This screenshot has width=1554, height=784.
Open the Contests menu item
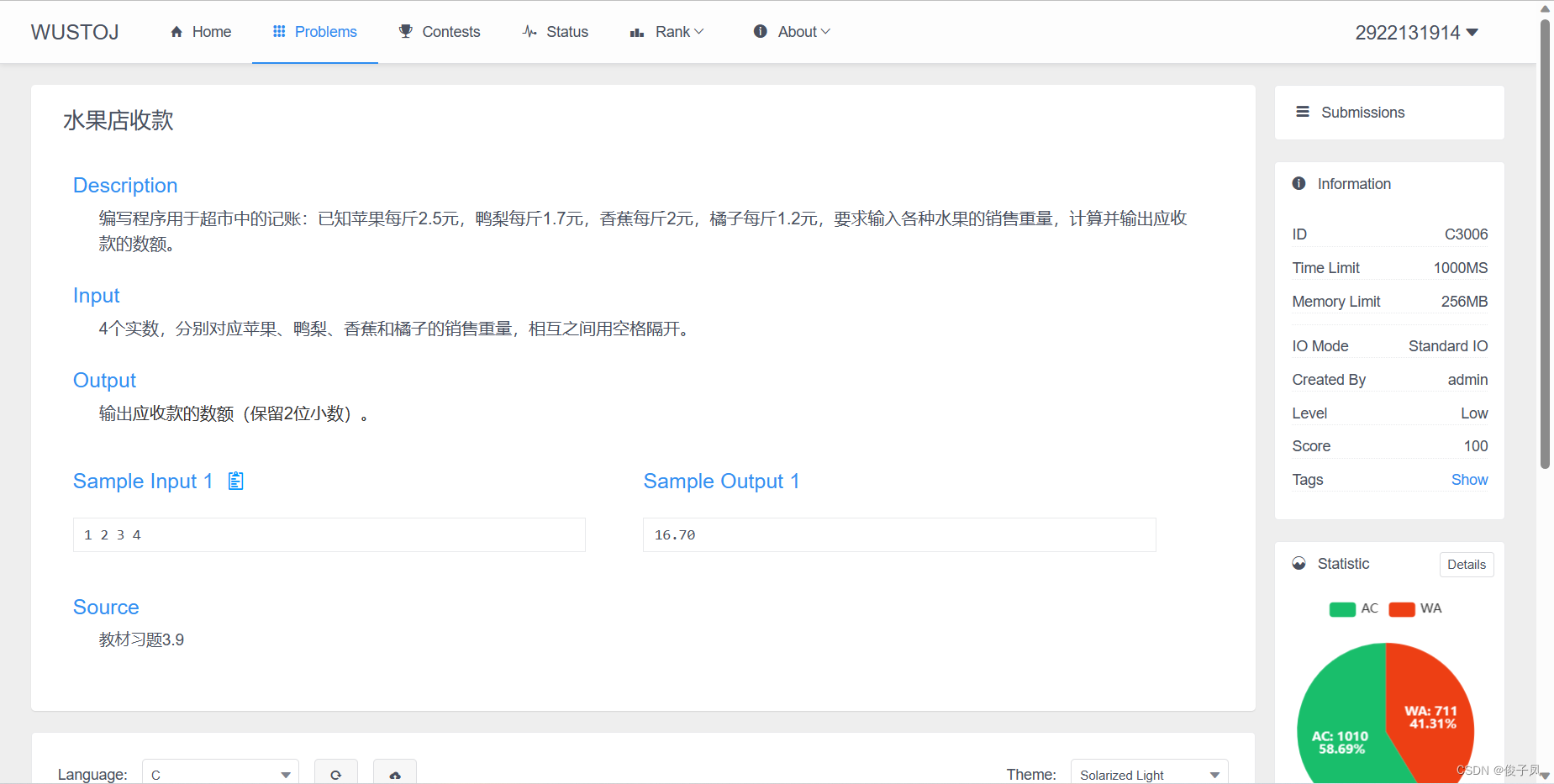point(440,32)
